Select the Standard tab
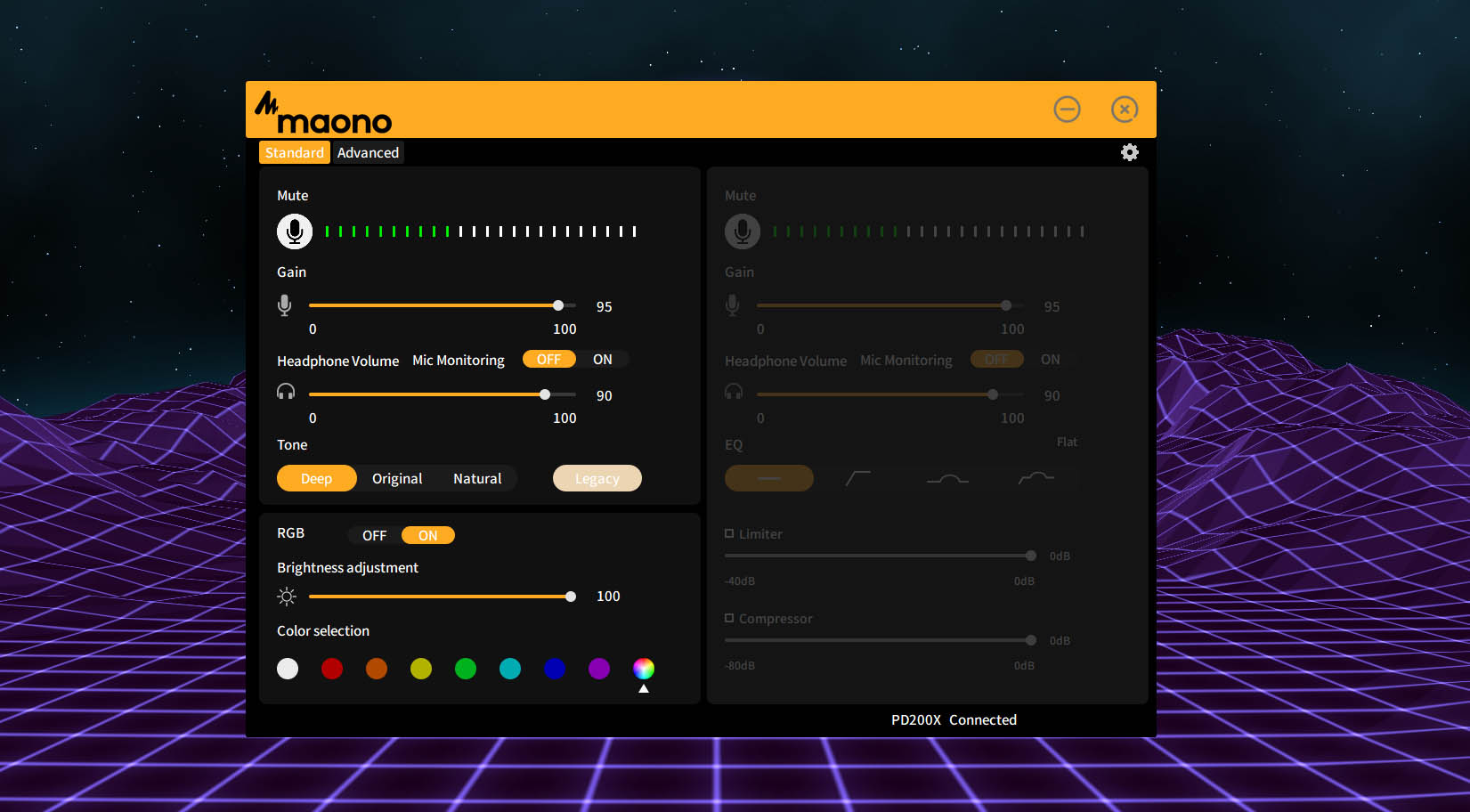This screenshot has width=1470, height=812. pyautogui.click(x=294, y=152)
